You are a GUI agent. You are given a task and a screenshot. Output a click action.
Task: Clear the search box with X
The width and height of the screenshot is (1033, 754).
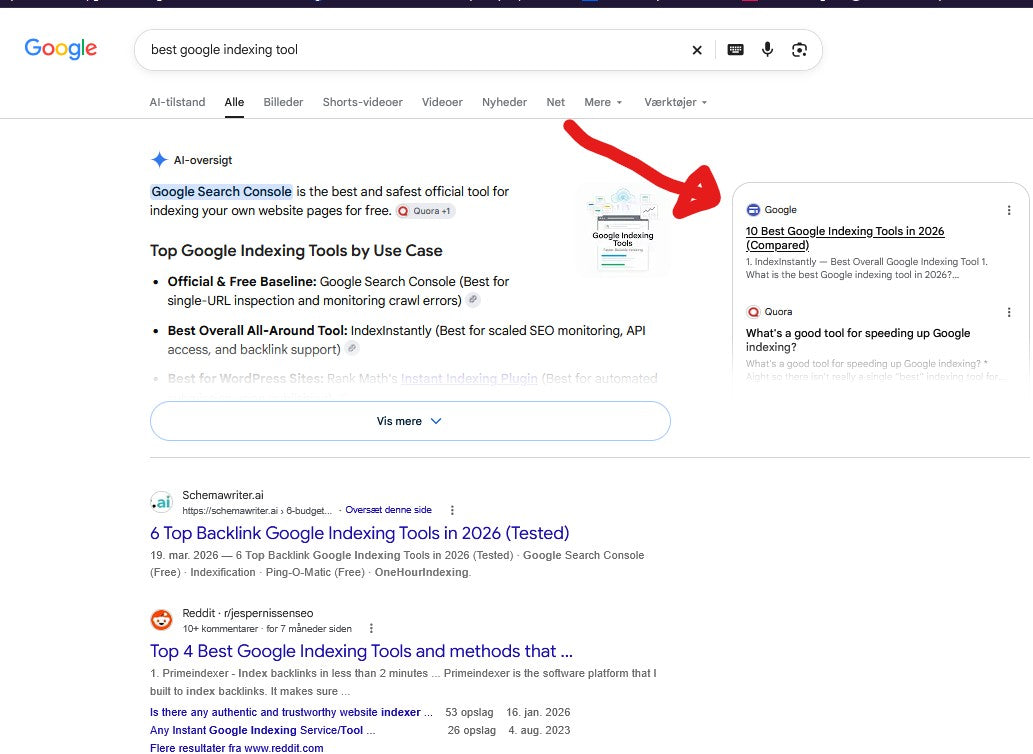pos(697,50)
